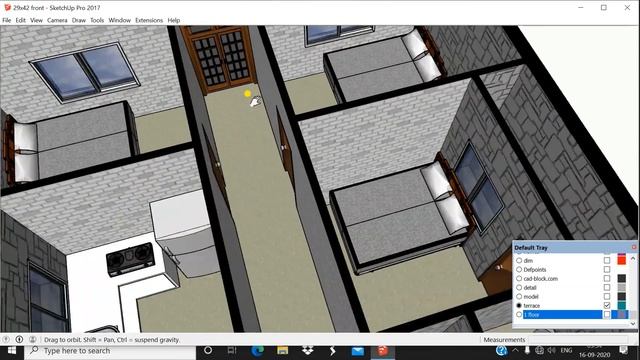This screenshot has height=360, width=640.
Task: Open the Mail app from the taskbar
Action: tap(358, 351)
